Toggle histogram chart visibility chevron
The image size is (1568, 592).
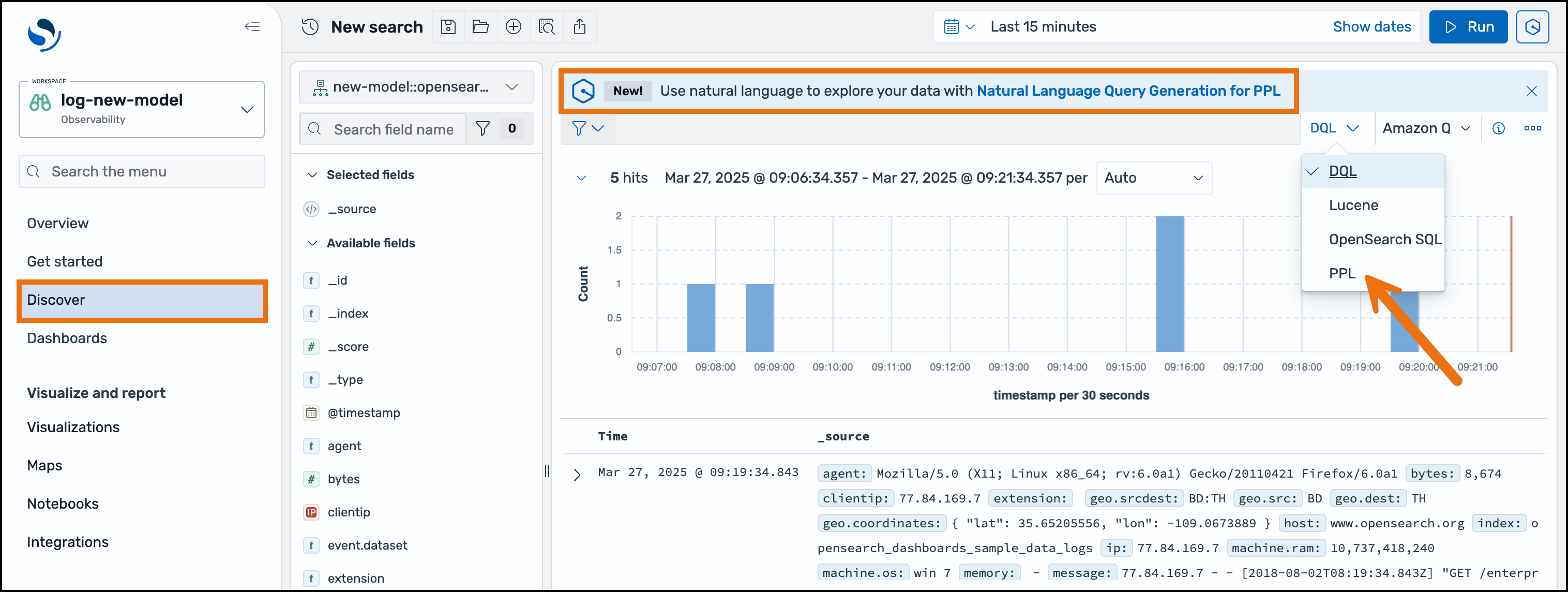[581, 178]
